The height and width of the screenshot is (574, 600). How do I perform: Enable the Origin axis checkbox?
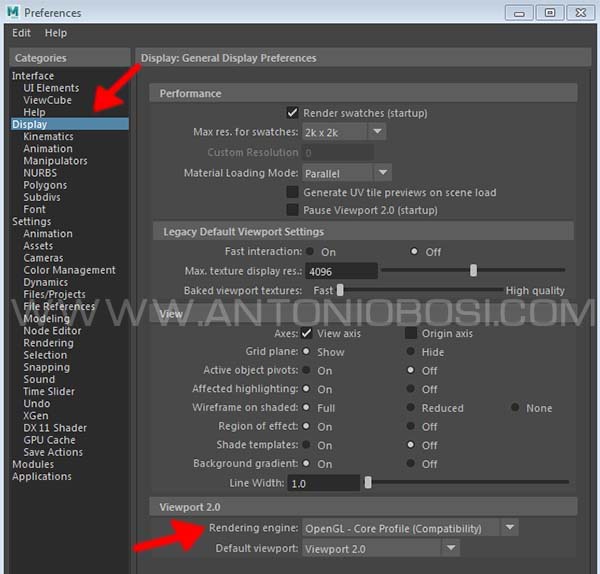pyautogui.click(x=411, y=333)
